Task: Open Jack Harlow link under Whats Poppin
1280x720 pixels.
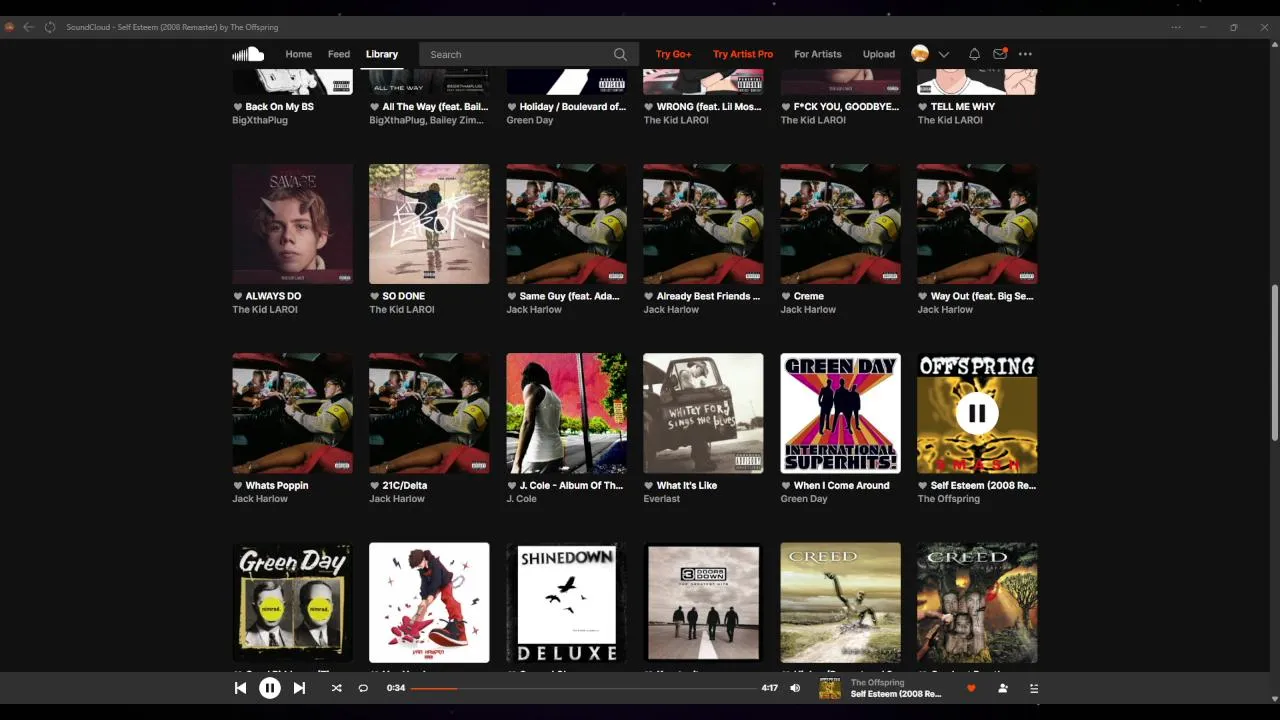Action: coord(260,499)
